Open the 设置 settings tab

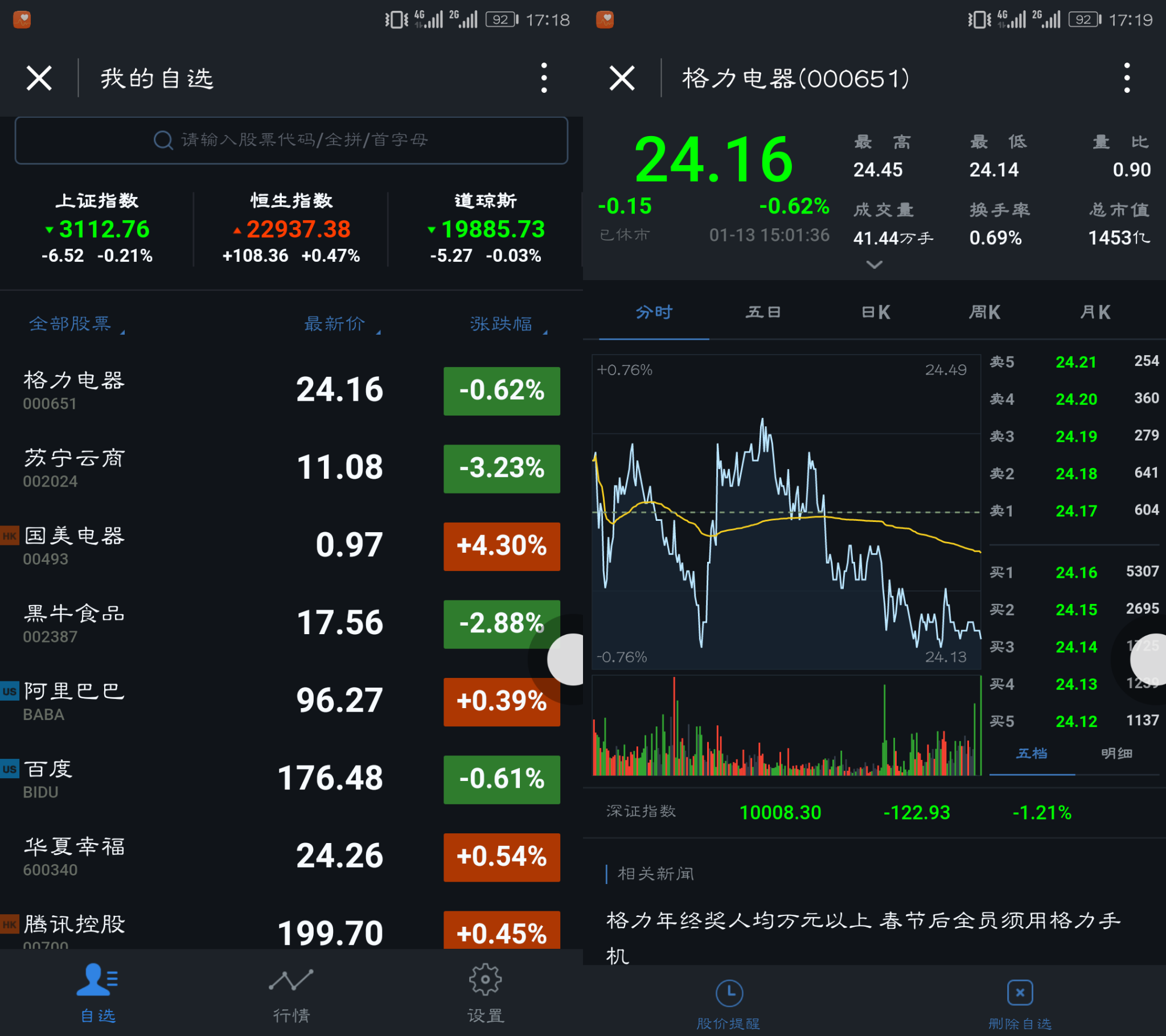(486, 993)
